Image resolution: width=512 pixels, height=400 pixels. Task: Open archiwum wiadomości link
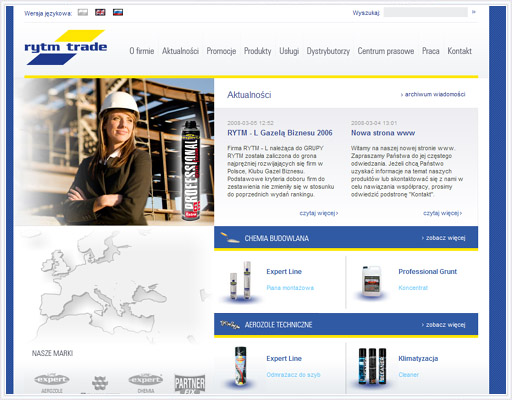433,94
